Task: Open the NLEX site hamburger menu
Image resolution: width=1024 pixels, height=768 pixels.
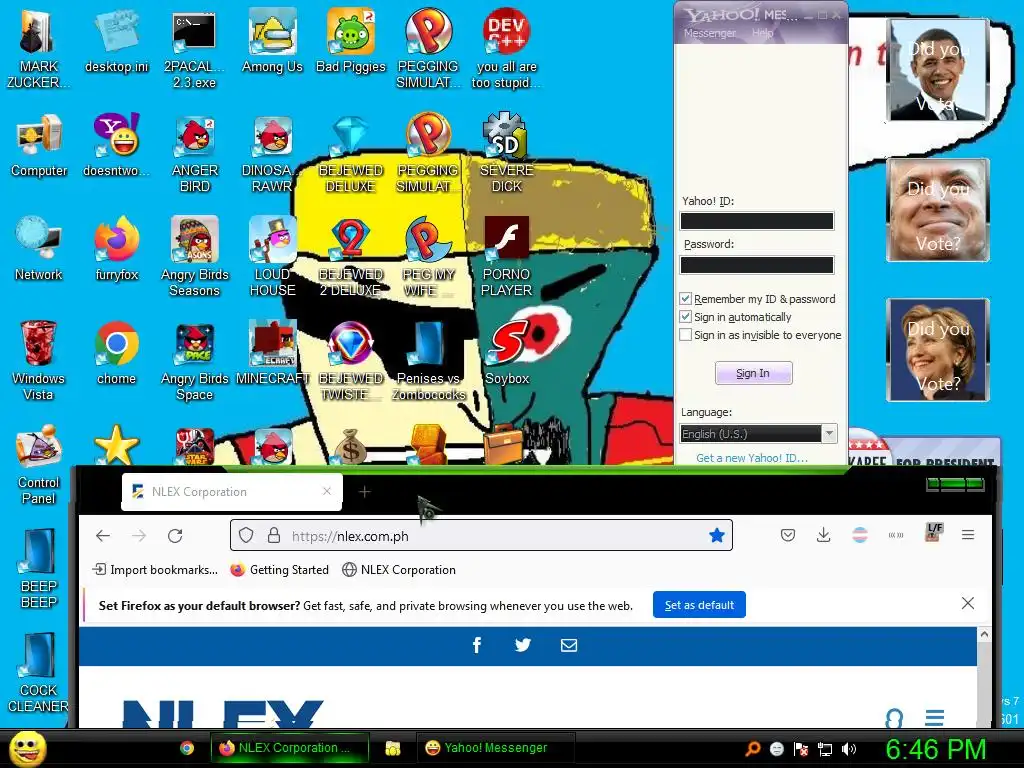Action: click(x=935, y=717)
